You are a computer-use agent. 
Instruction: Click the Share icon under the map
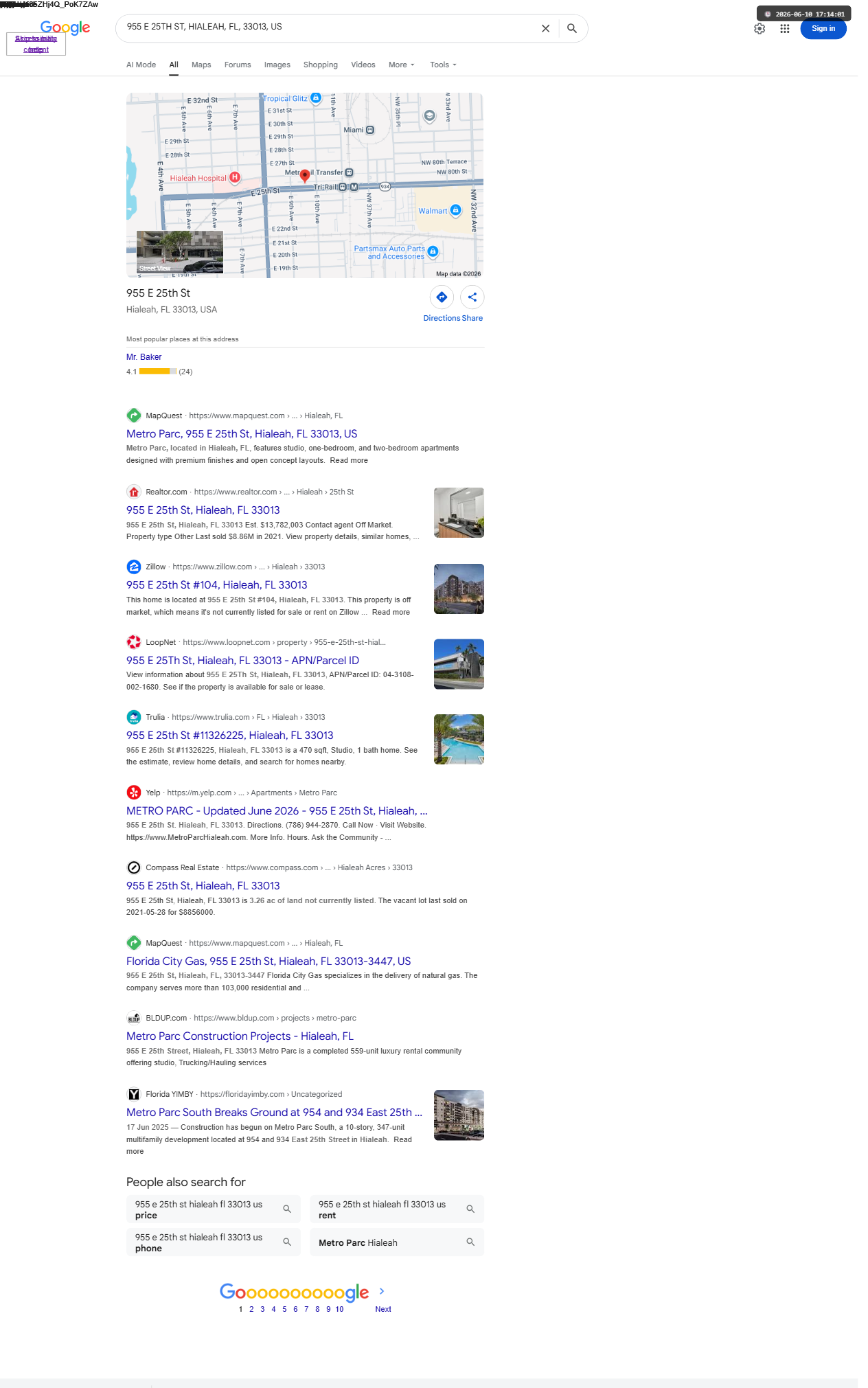tap(472, 297)
